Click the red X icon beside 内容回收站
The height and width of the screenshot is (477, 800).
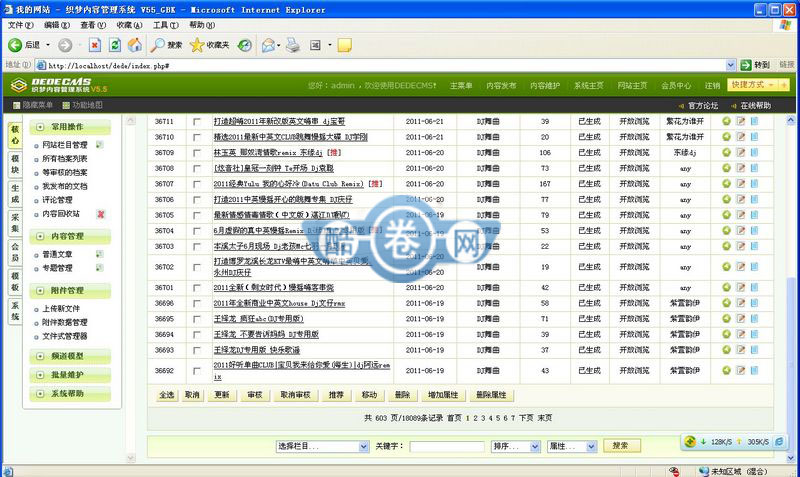101,214
